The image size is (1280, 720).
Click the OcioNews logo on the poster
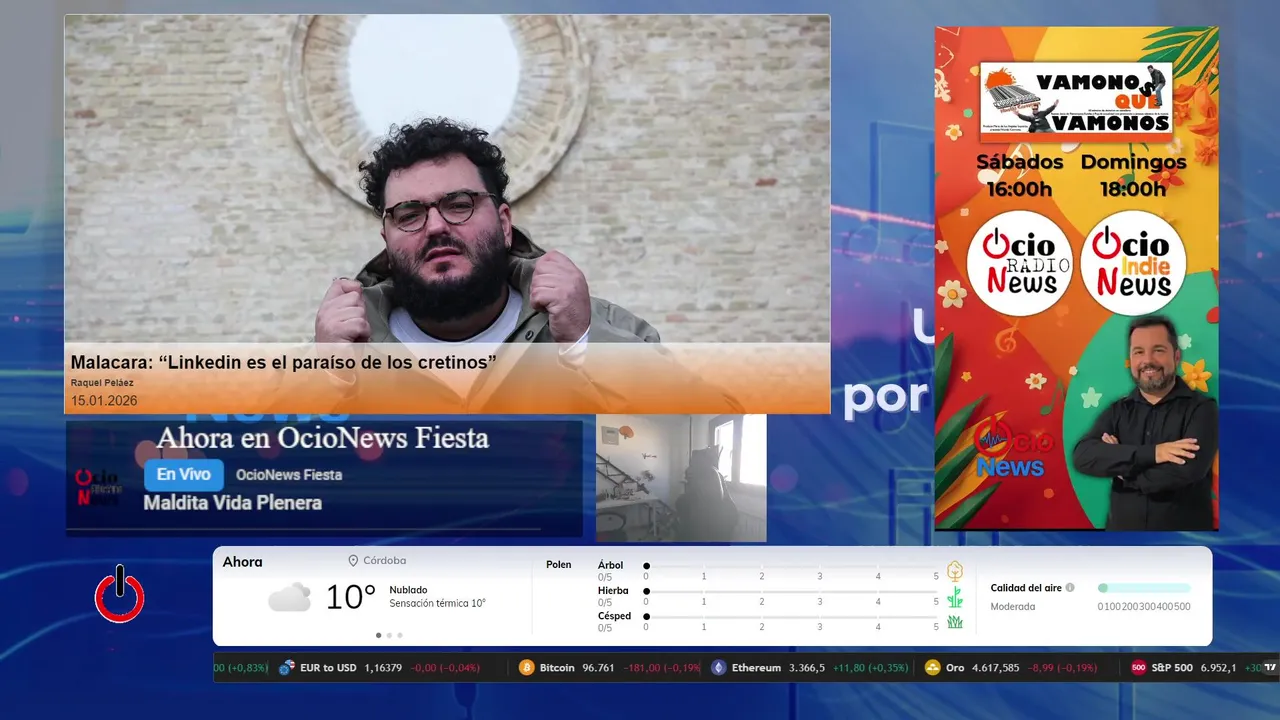1013,450
